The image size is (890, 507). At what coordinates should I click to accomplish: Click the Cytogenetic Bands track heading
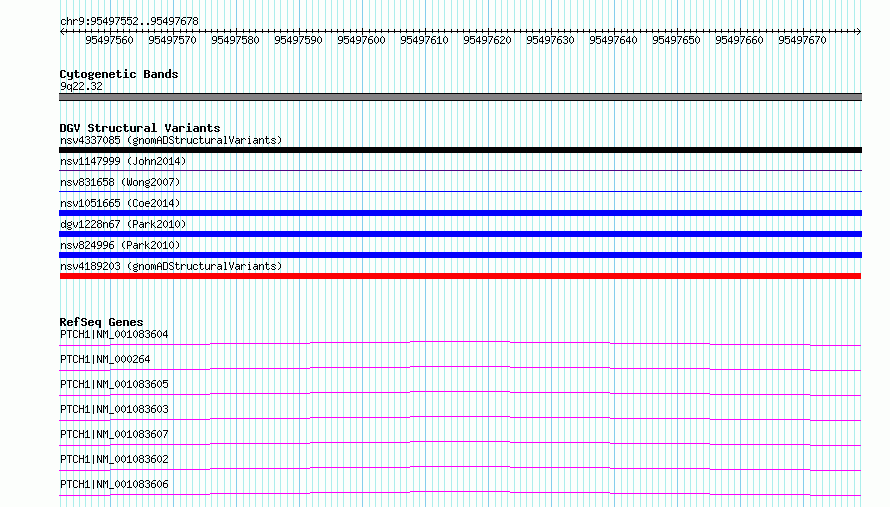(119, 74)
